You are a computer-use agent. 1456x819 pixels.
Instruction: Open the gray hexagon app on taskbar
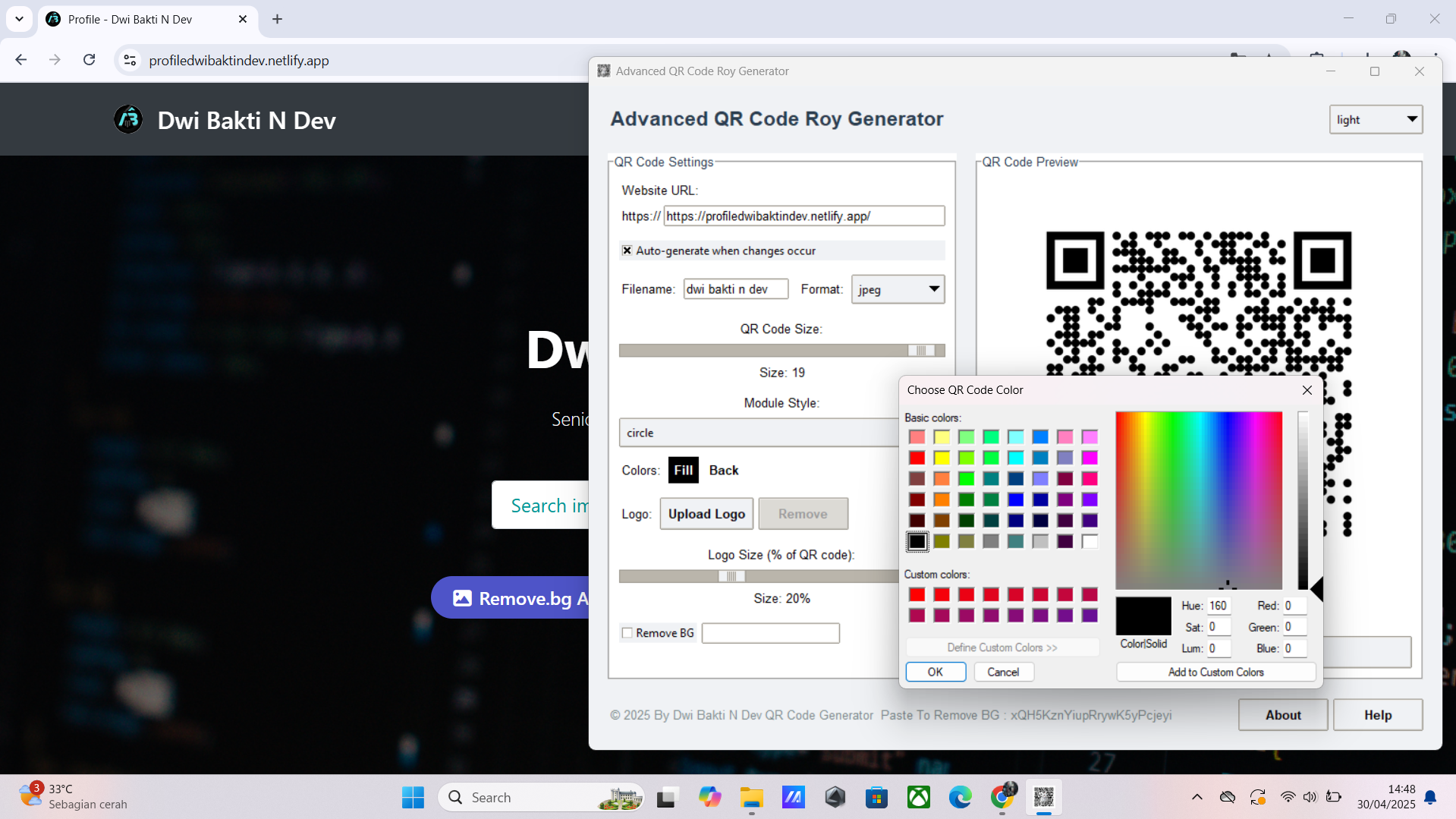pyautogui.click(x=835, y=797)
